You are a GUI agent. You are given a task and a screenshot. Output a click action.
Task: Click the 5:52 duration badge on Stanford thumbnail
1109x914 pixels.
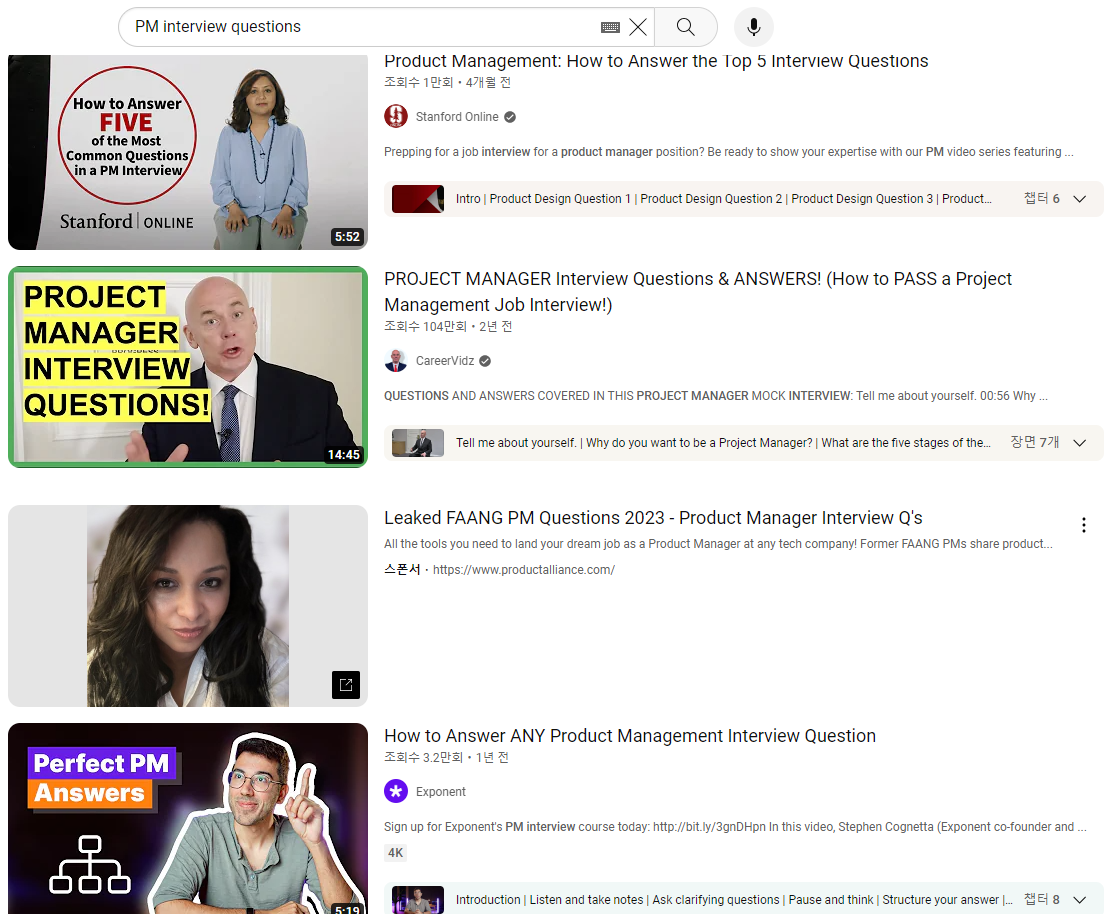tap(347, 236)
